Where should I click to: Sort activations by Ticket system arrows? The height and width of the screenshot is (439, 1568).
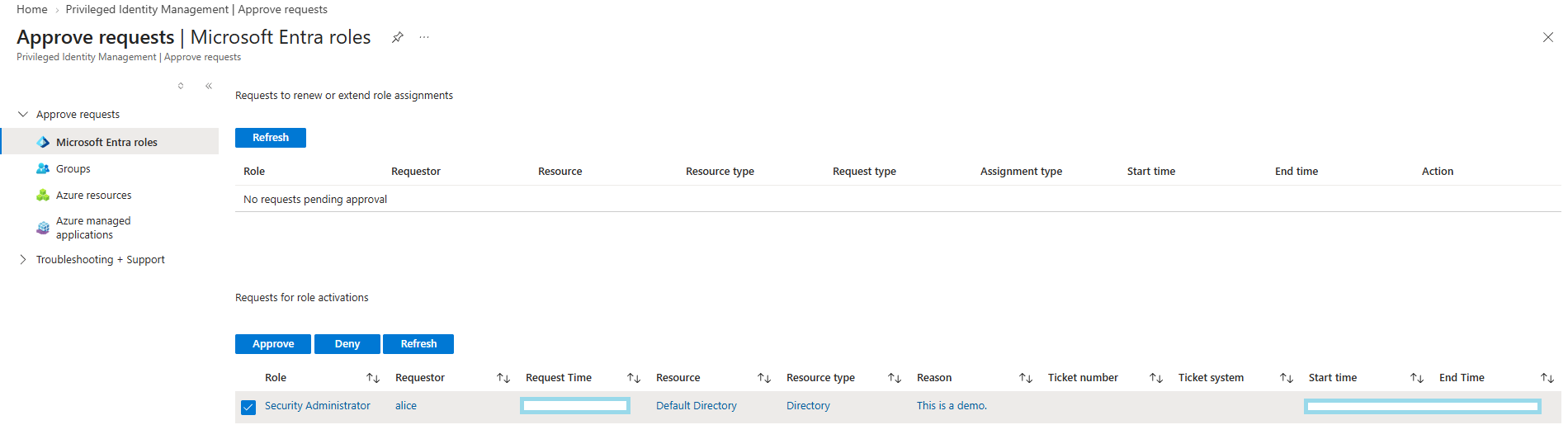pyautogui.click(x=1287, y=378)
